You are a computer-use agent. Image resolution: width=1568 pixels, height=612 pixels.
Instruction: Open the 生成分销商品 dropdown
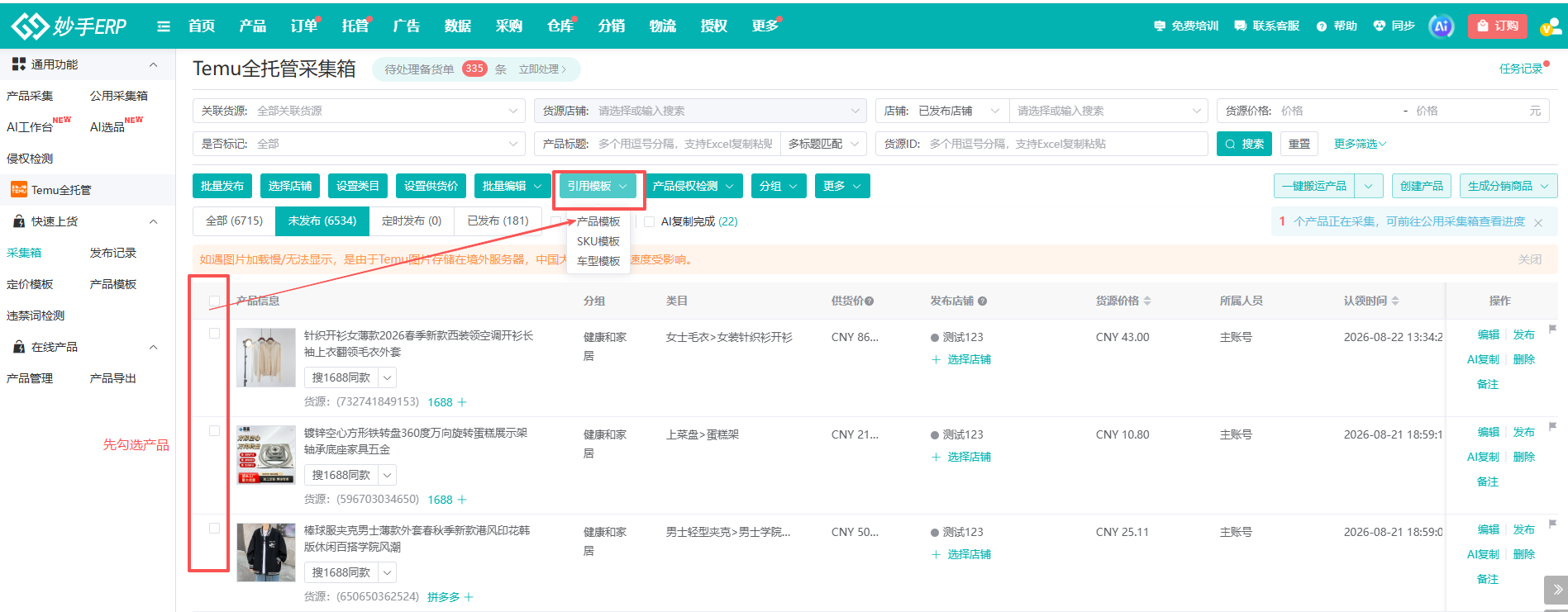[x=1508, y=186]
